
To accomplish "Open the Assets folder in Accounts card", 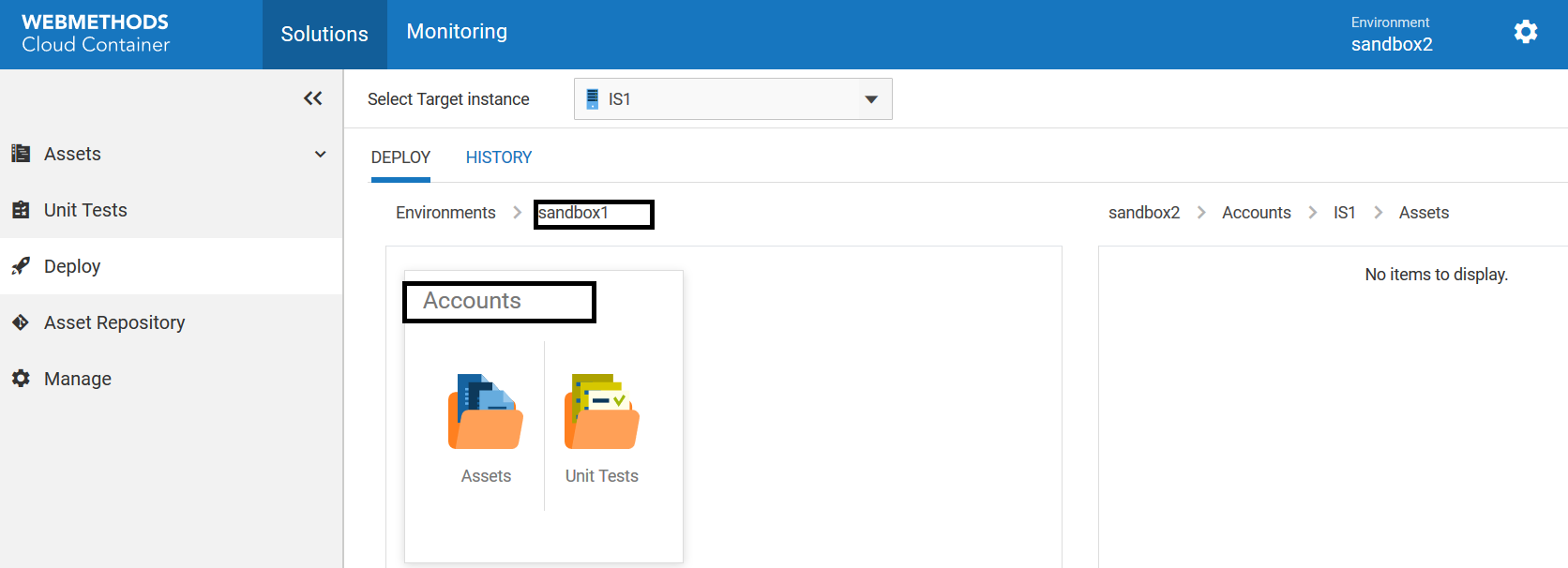I will 486,411.
